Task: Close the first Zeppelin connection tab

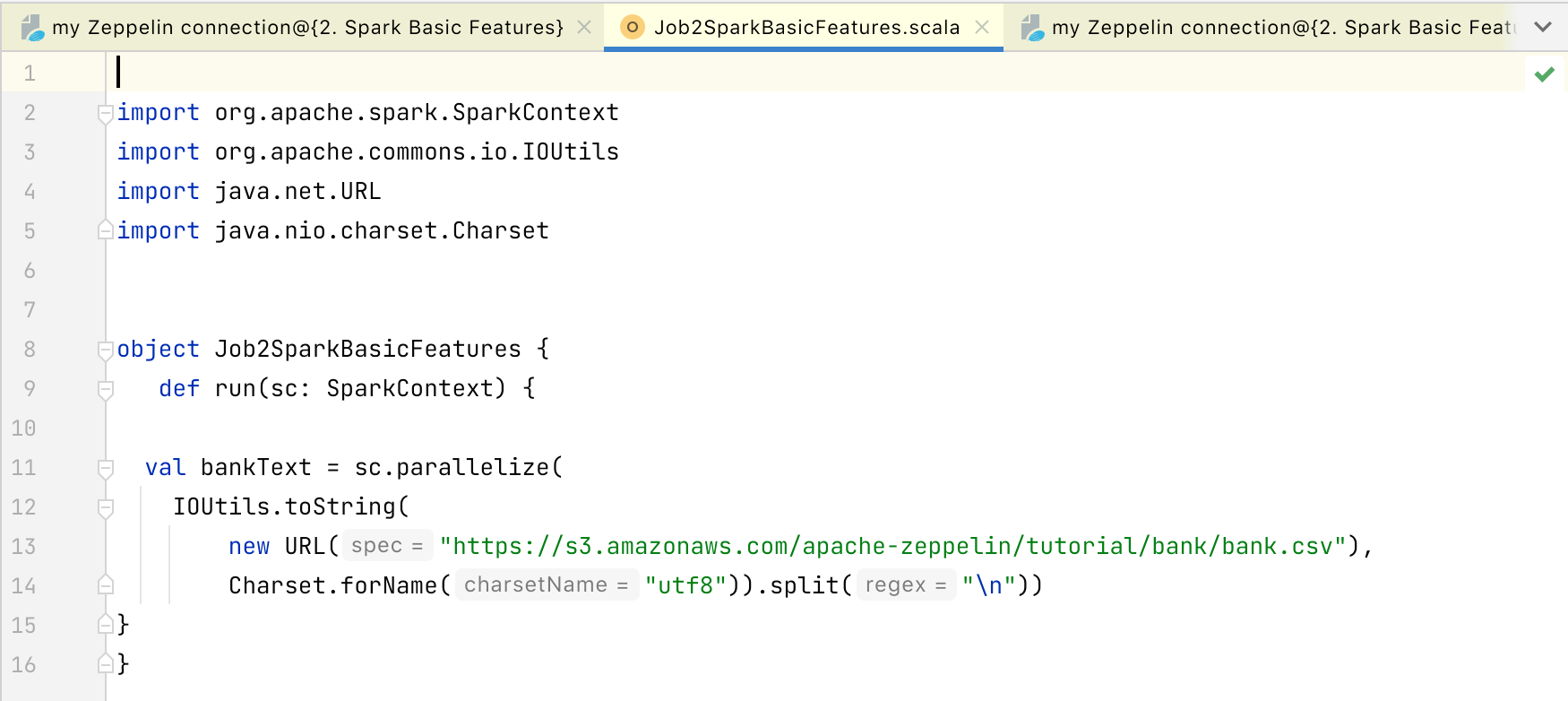Action: (584, 27)
